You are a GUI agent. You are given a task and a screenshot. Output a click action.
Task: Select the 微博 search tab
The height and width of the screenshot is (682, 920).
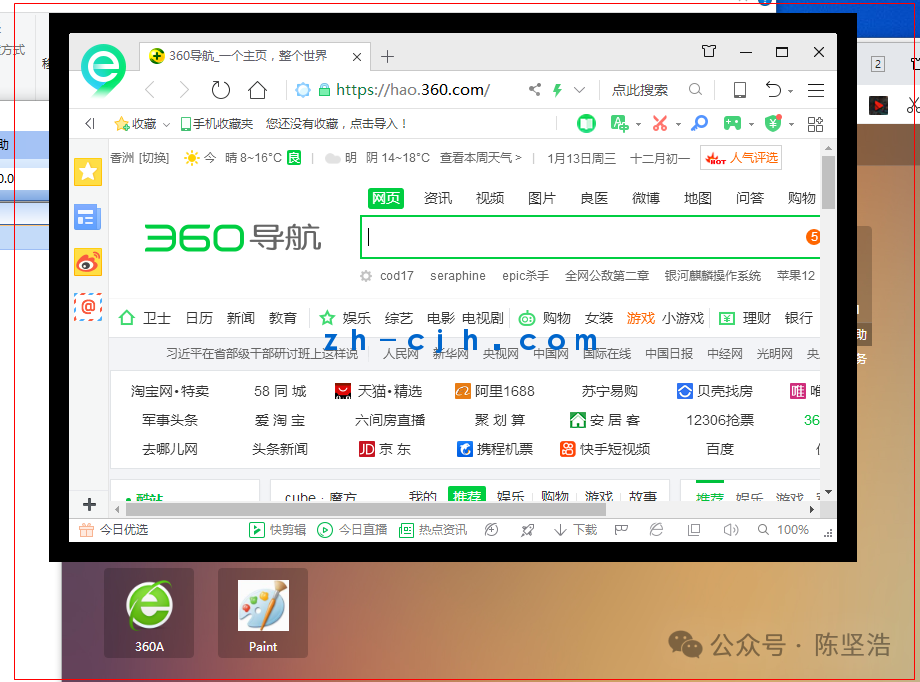click(x=645, y=198)
